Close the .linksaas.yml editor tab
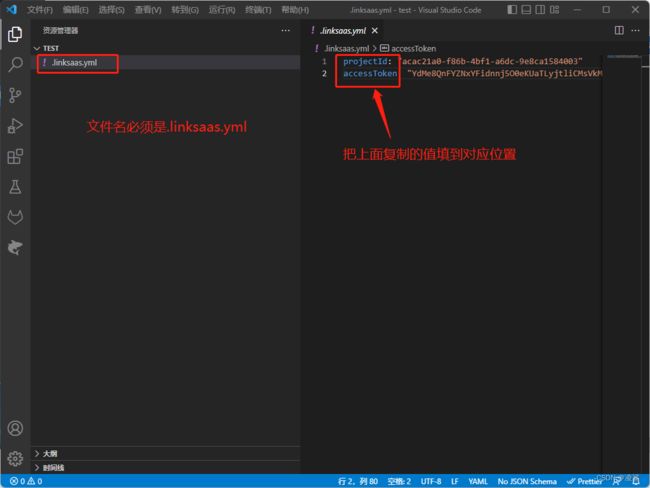Screen dimensions: 650x488 375,30
